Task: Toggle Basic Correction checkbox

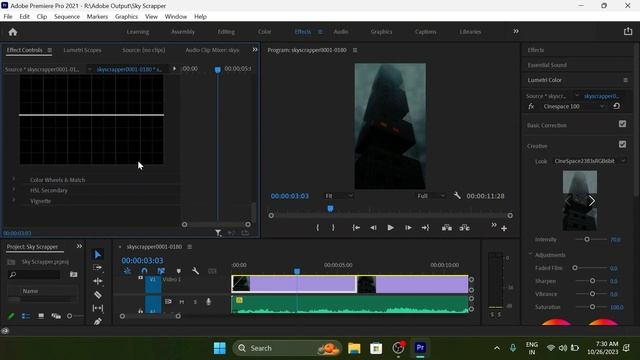Action: click(622, 124)
